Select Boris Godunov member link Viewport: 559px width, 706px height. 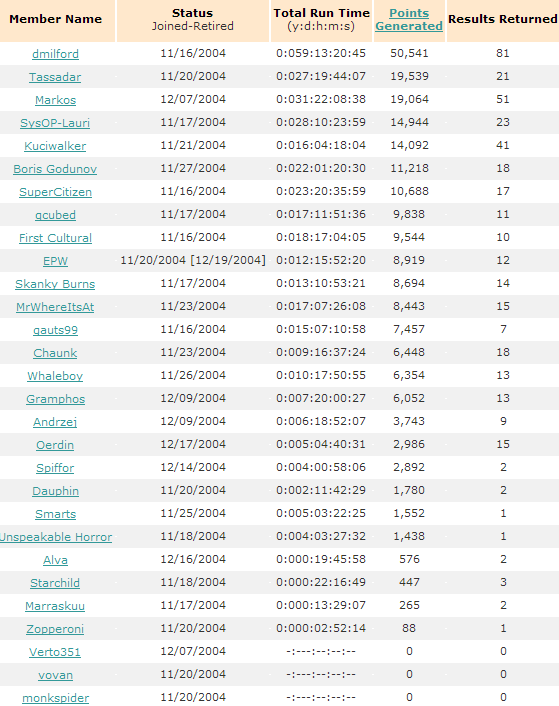coord(55,169)
